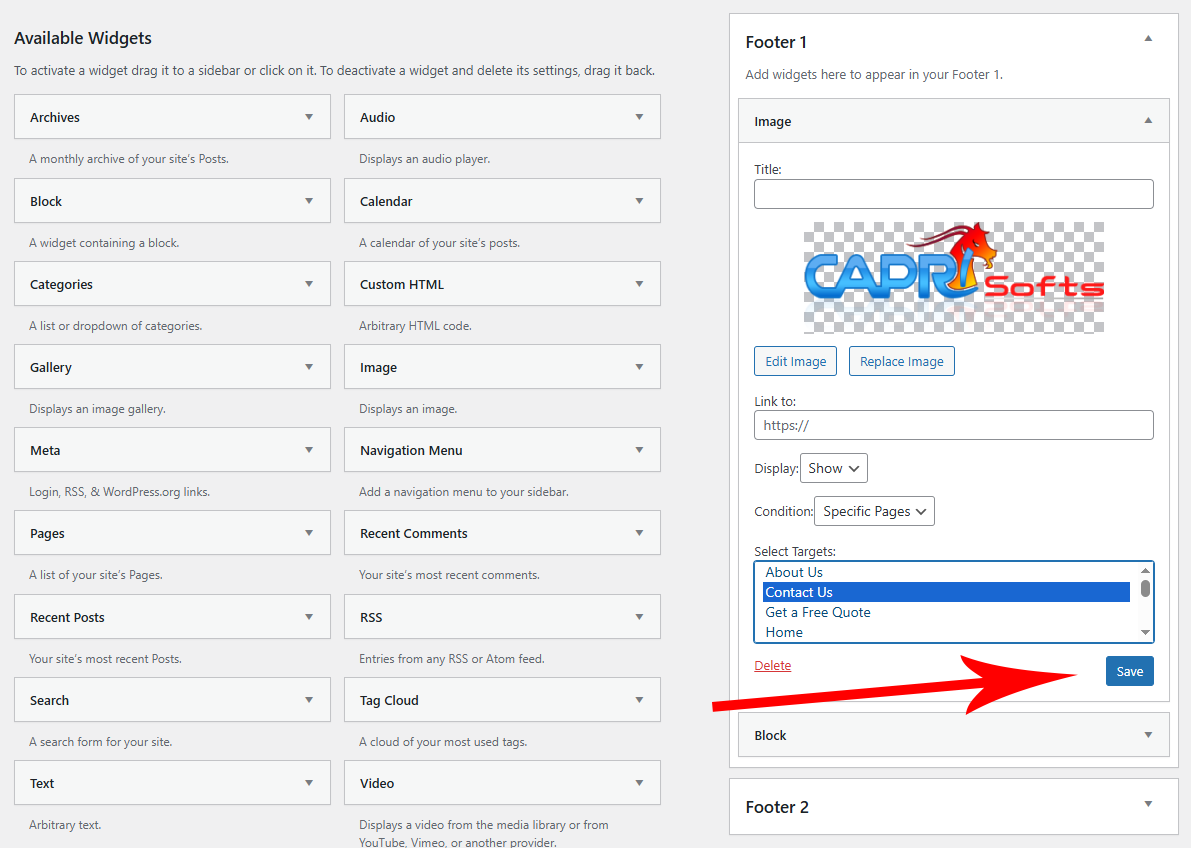The width and height of the screenshot is (1191, 848).
Task: Collapse the Footer 1 sidebar panel
Action: (1148, 38)
